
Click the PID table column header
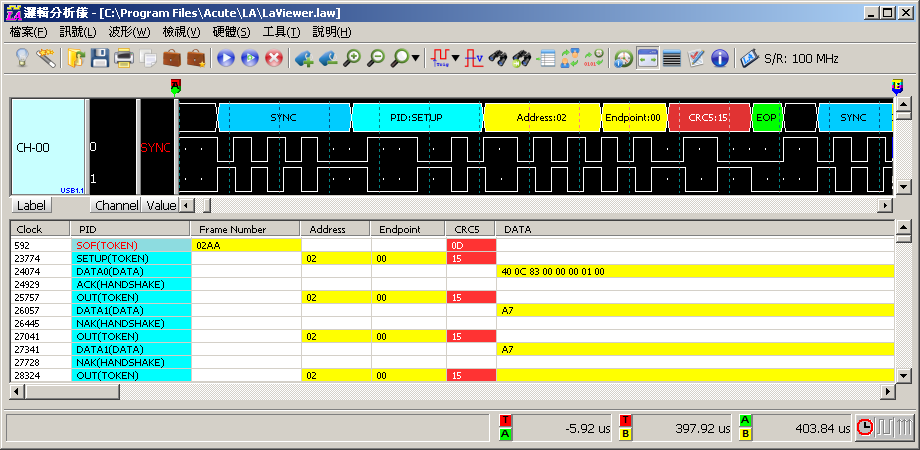point(130,229)
